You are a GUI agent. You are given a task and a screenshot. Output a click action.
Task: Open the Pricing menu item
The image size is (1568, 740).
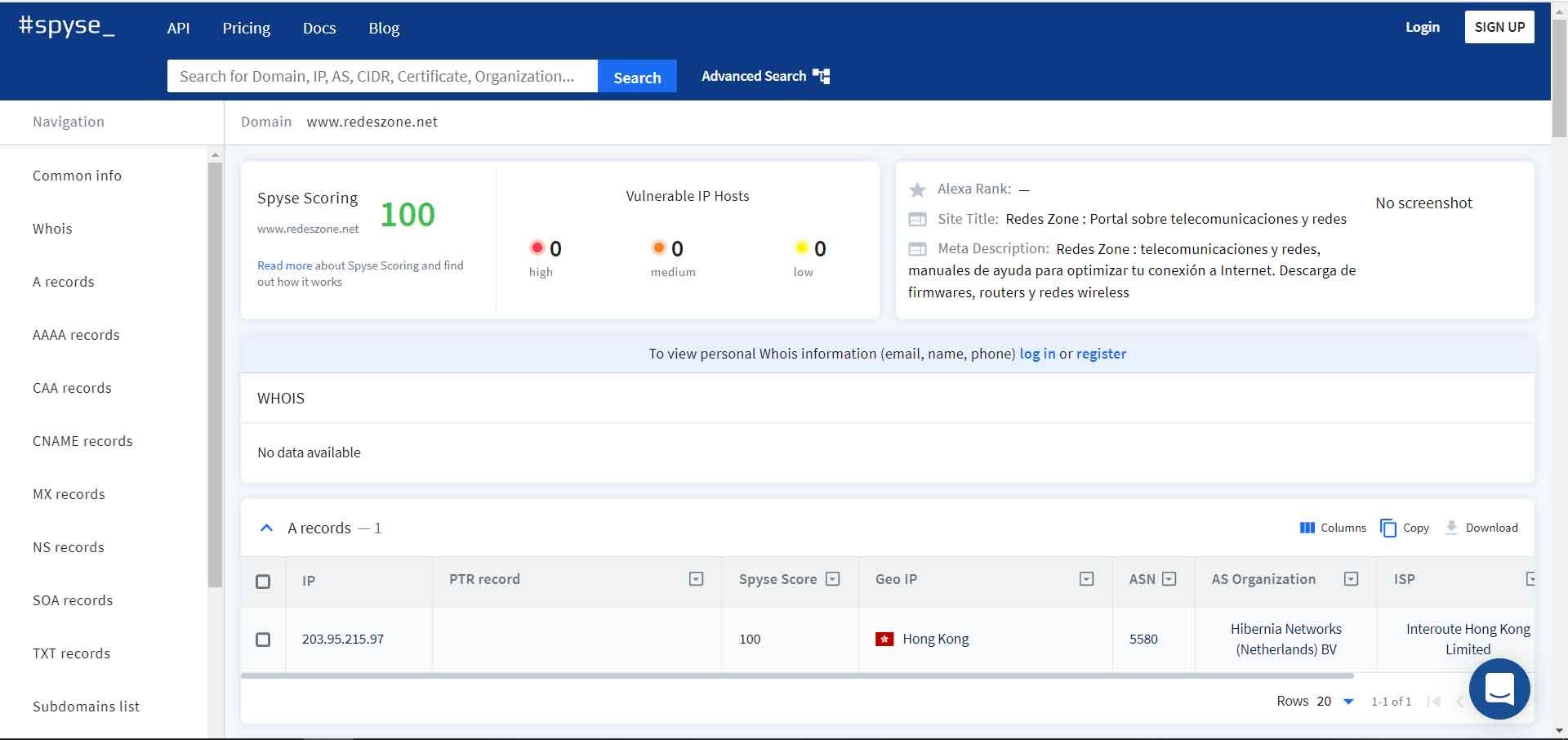point(246,28)
